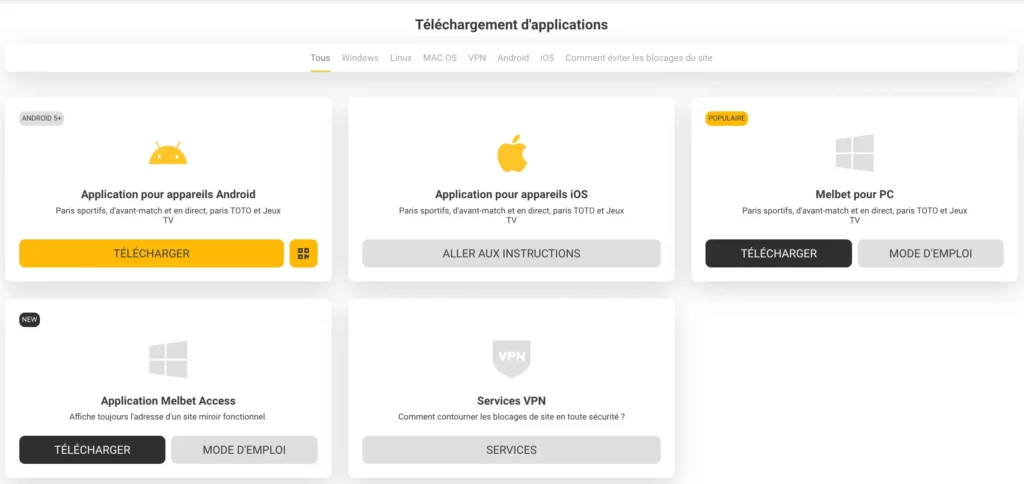Click the text about site miroir fonctionnel

(168, 417)
